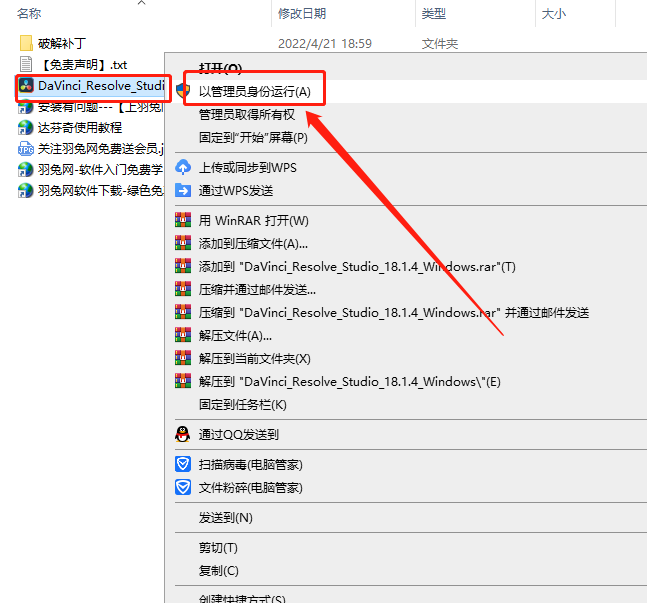Select the 【免责声明】.txt file name
This screenshot has width=647, height=603.
[x=83, y=65]
